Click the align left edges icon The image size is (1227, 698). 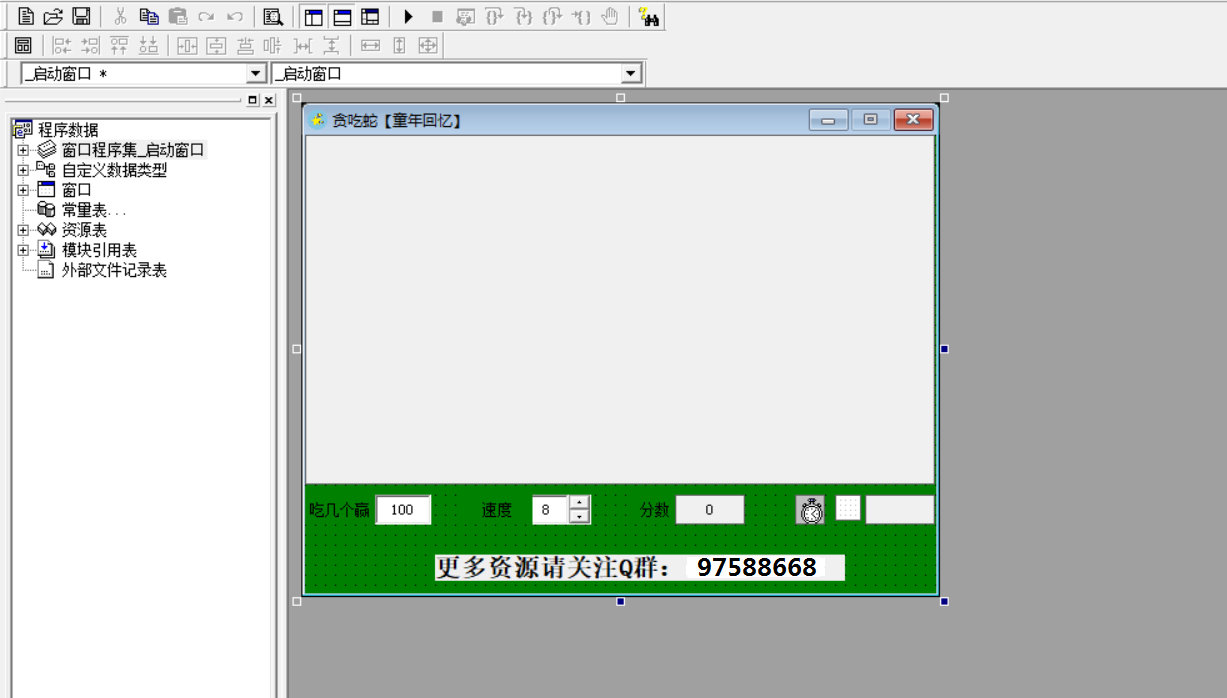click(x=62, y=45)
